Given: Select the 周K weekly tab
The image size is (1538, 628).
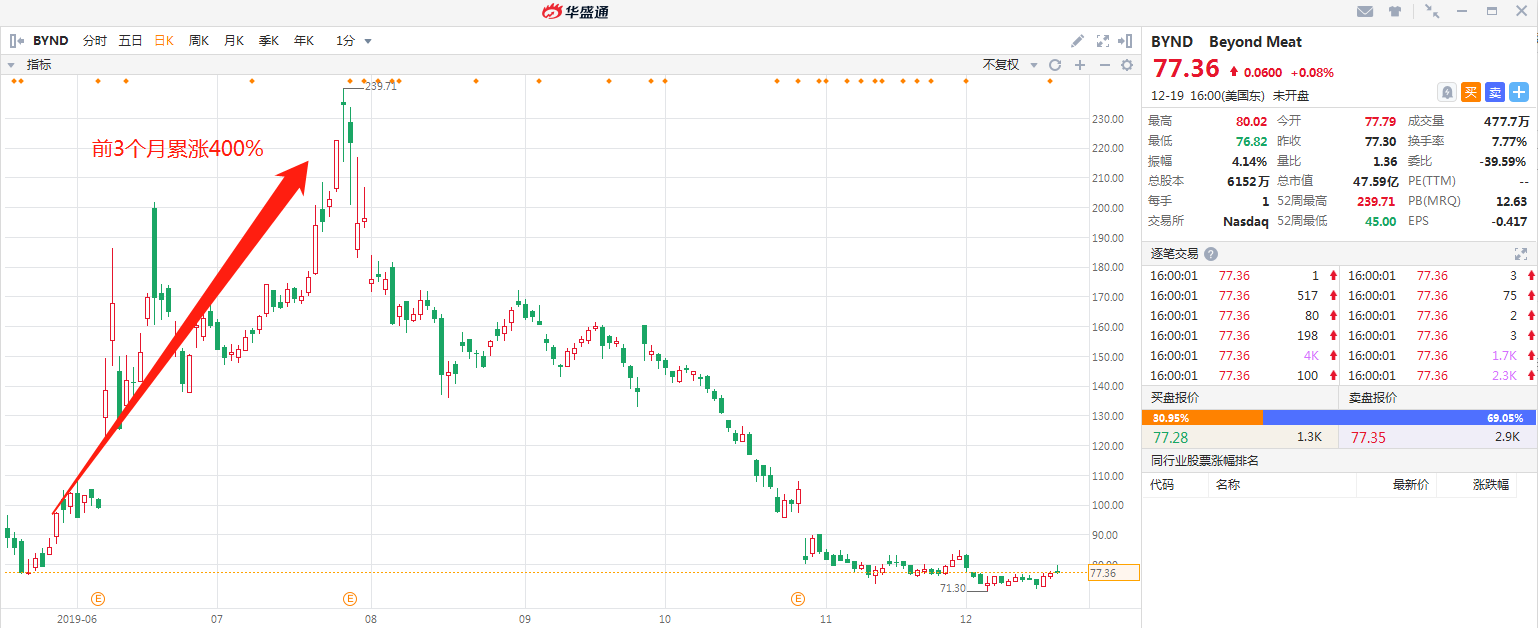Looking at the screenshot, I should tap(199, 41).
